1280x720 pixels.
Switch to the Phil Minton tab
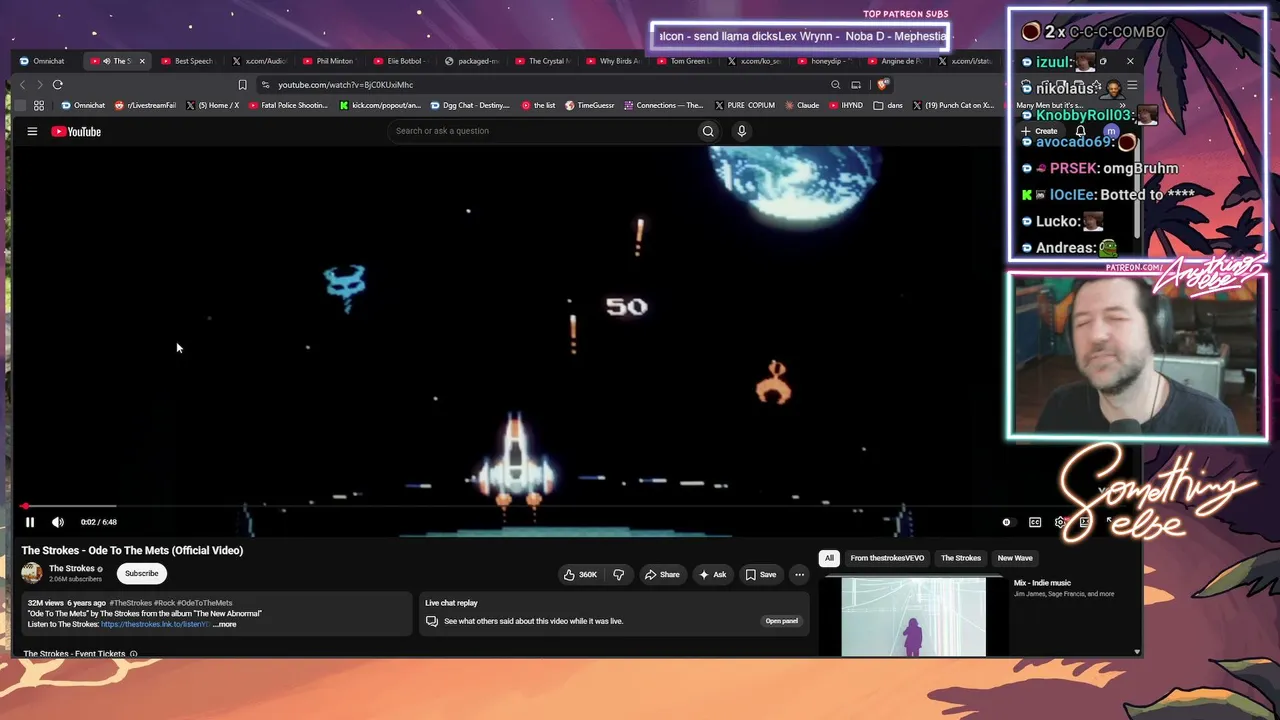(x=329, y=61)
